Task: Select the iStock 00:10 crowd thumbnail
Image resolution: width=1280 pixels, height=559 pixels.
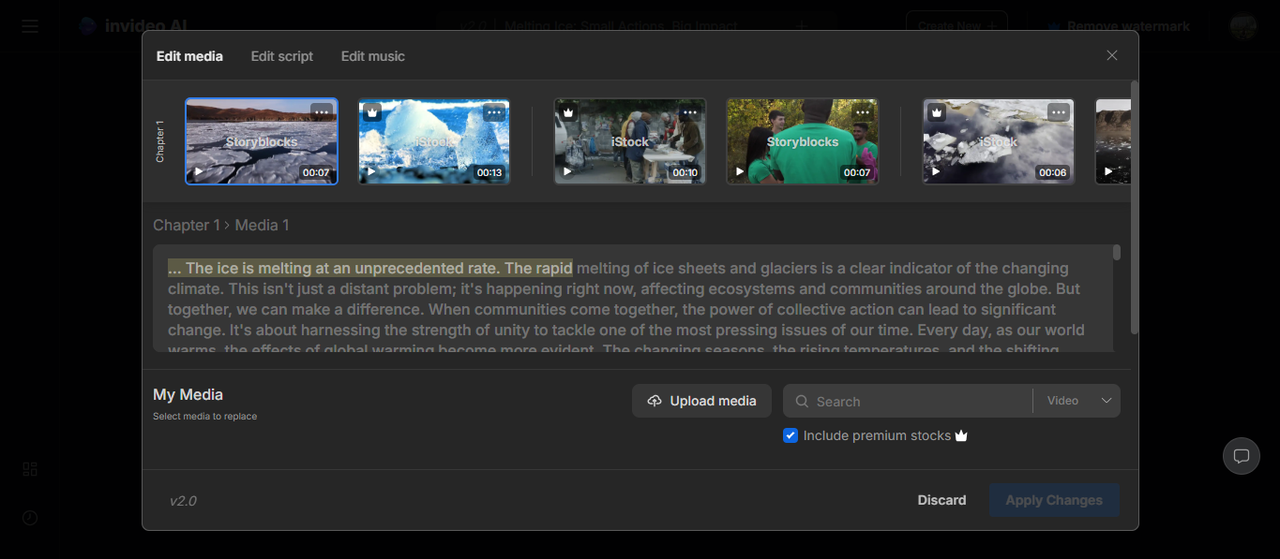Action: pyautogui.click(x=630, y=141)
